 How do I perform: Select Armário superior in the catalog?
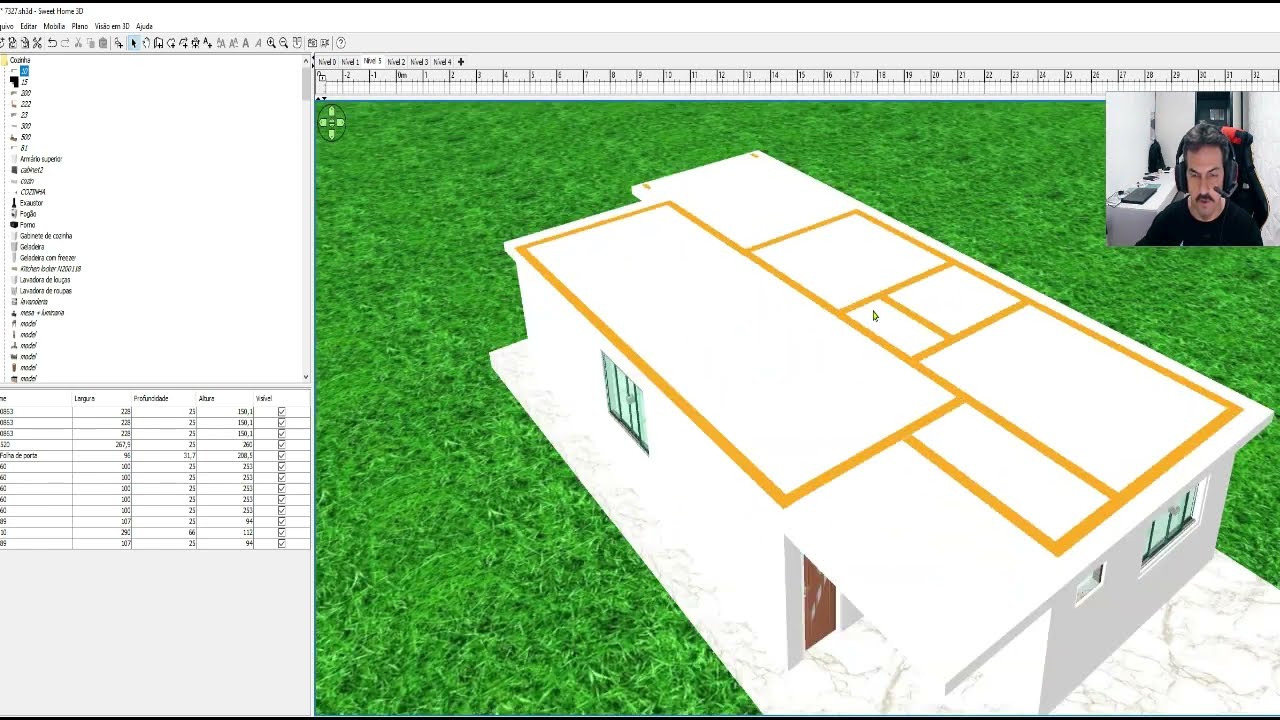(x=41, y=159)
